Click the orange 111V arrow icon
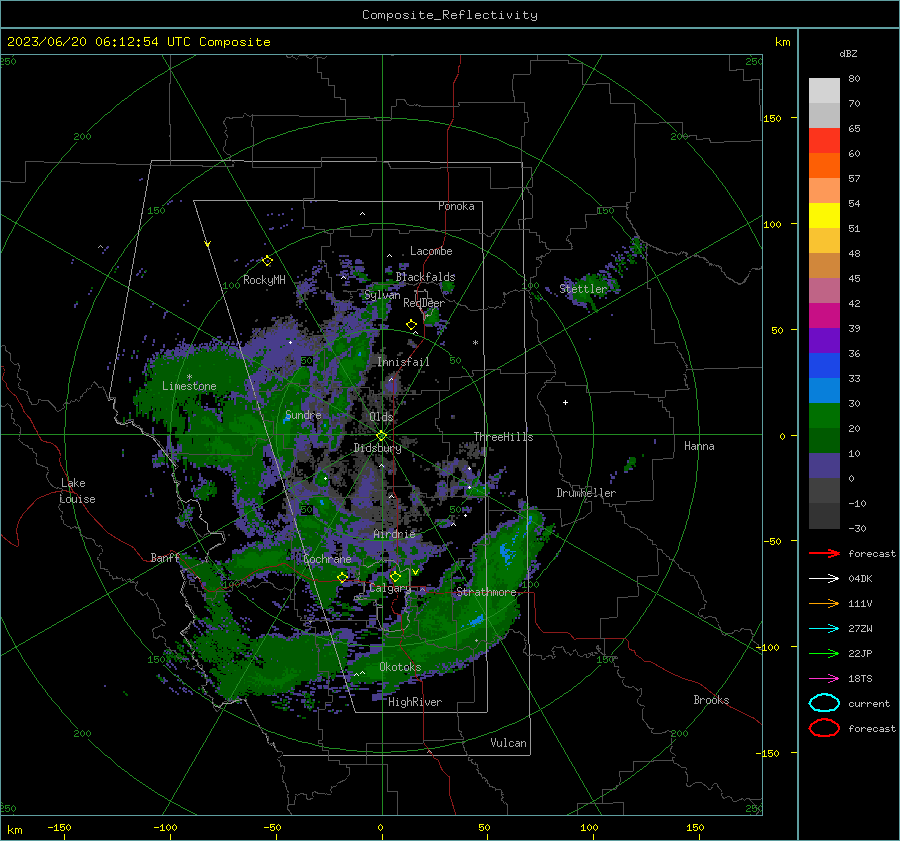This screenshot has height=841, width=900. click(824, 603)
